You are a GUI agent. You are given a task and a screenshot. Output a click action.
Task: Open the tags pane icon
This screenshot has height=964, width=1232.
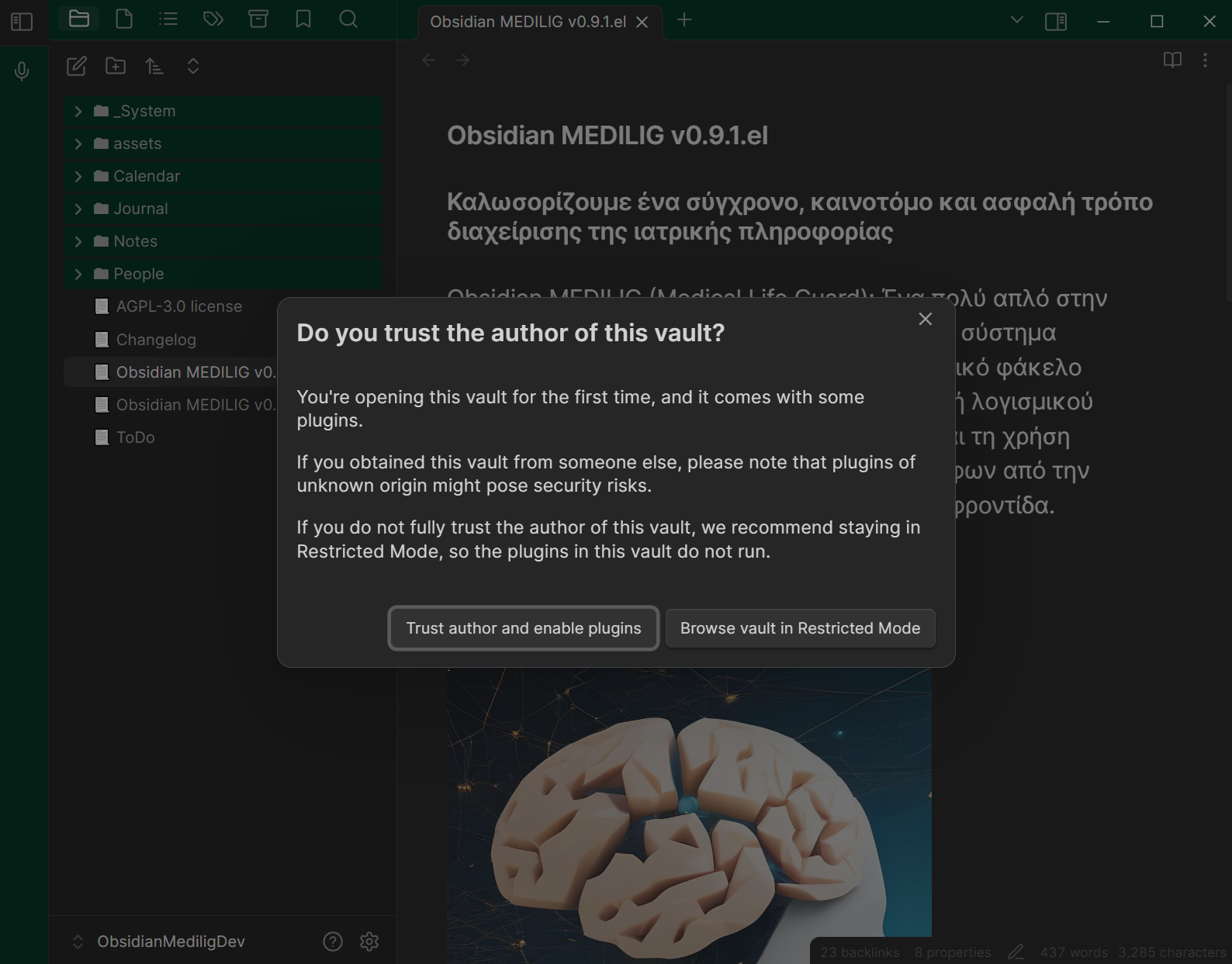coord(213,19)
